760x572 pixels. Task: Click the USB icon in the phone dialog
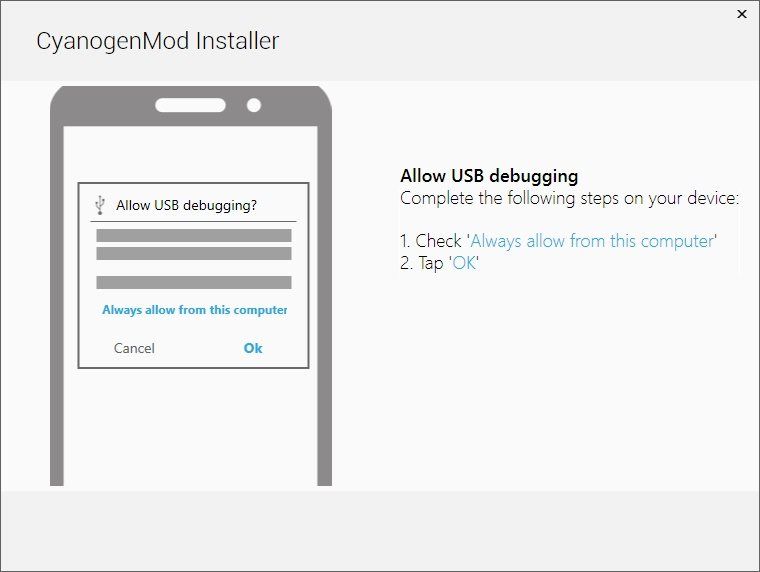tap(100, 205)
